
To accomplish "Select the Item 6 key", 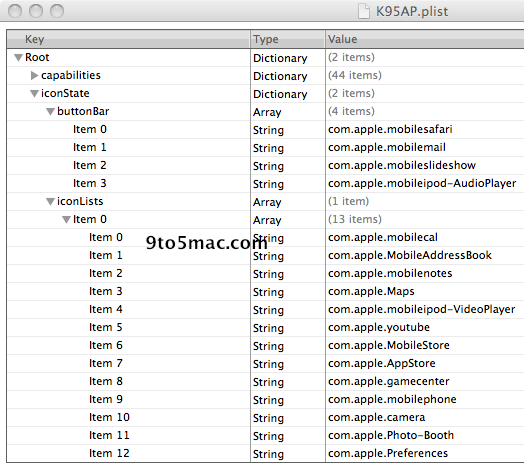I will 106,345.
